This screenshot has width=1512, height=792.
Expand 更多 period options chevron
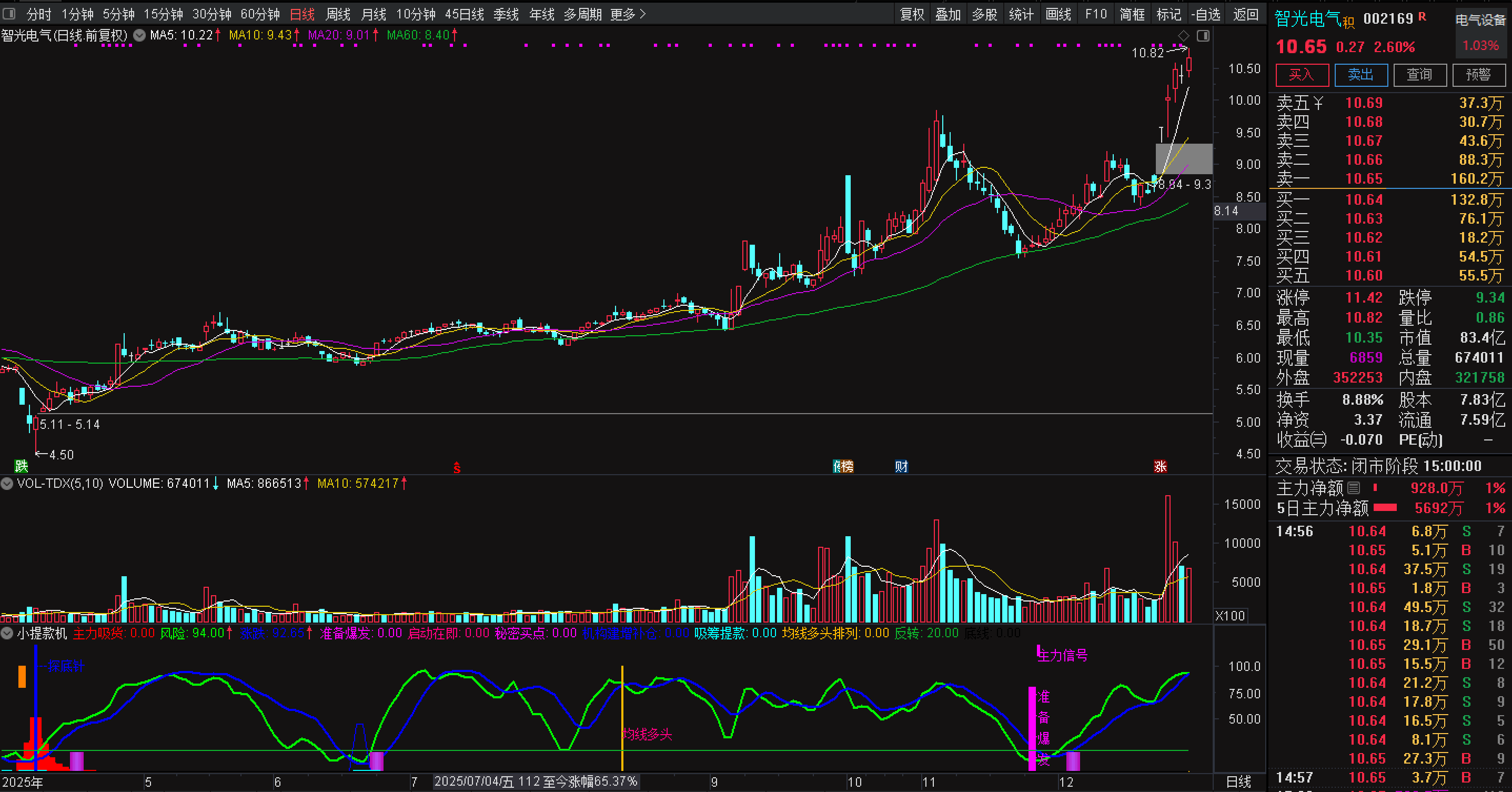[x=643, y=14]
